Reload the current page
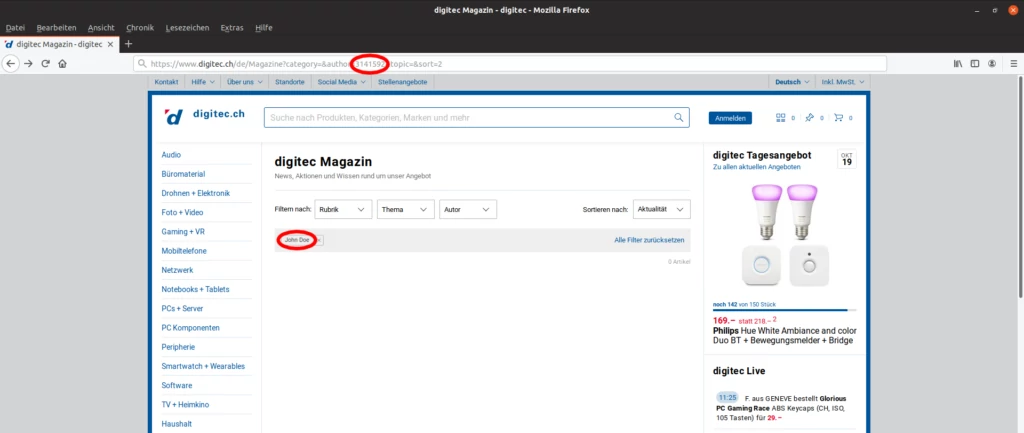 tap(46, 63)
